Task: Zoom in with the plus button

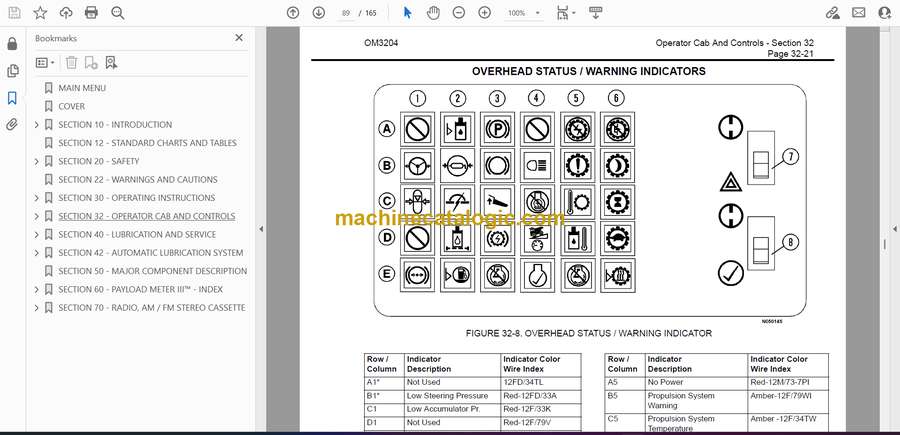Action: pos(484,13)
